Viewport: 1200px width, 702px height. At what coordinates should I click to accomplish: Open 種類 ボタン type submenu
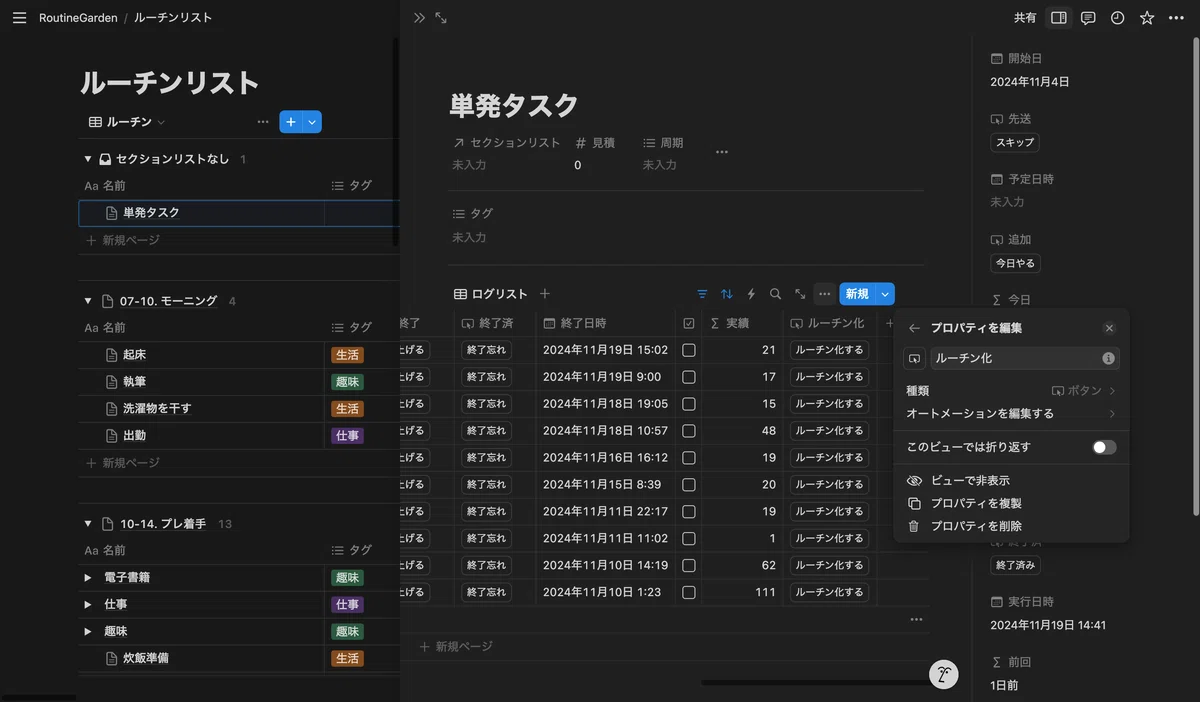1011,391
